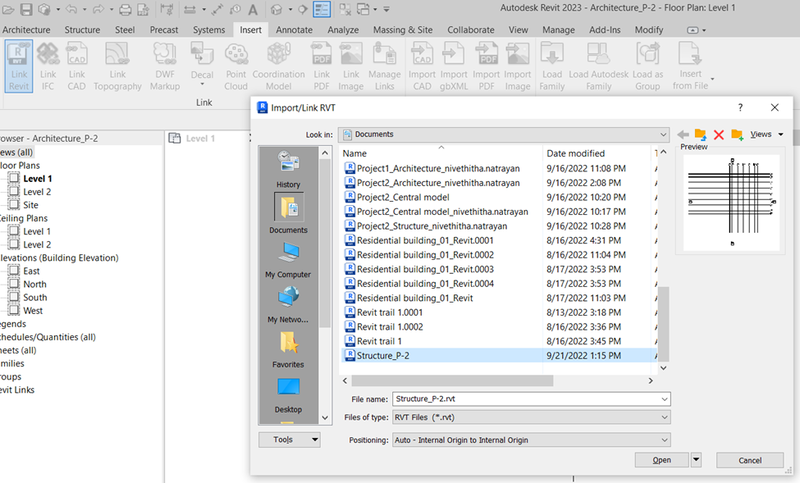
Task: Open the Manage Links tool
Action: pos(384,66)
